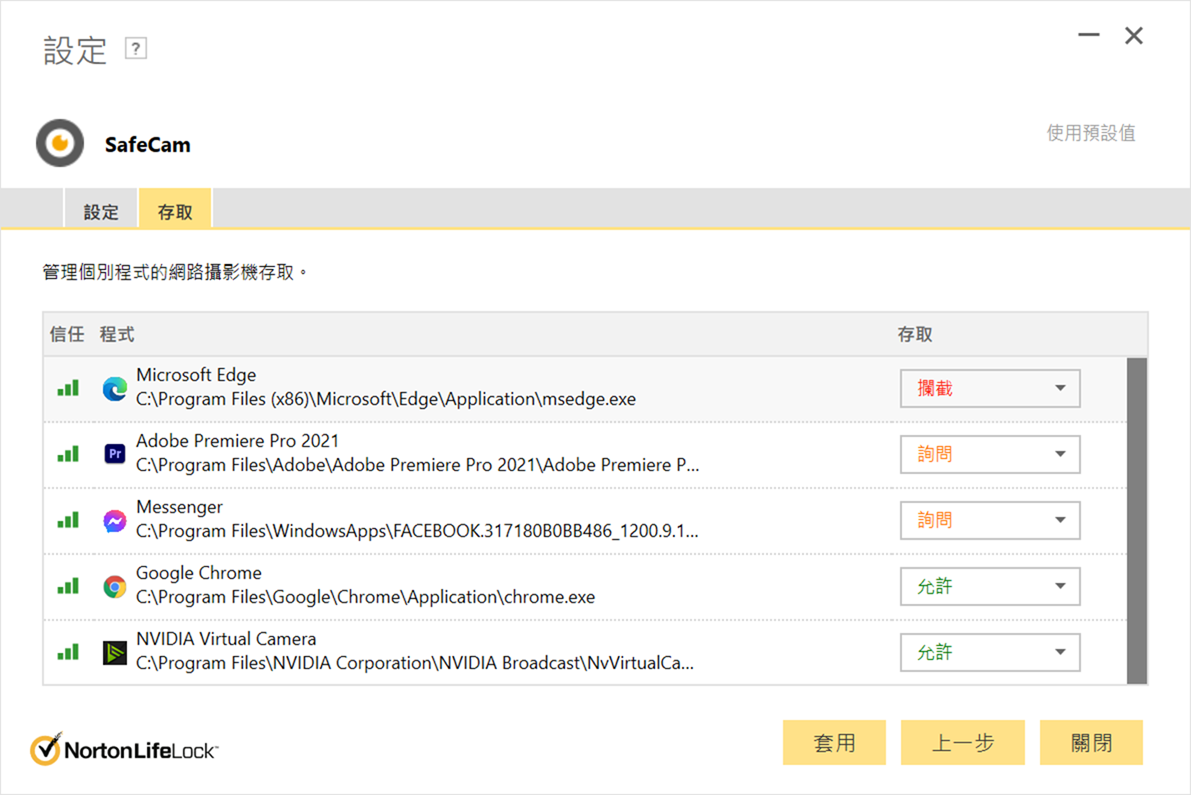Image resolution: width=1191 pixels, height=795 pixels.
Task: Click the trust level bars for Google Chrome
Action: coord(68,586)
